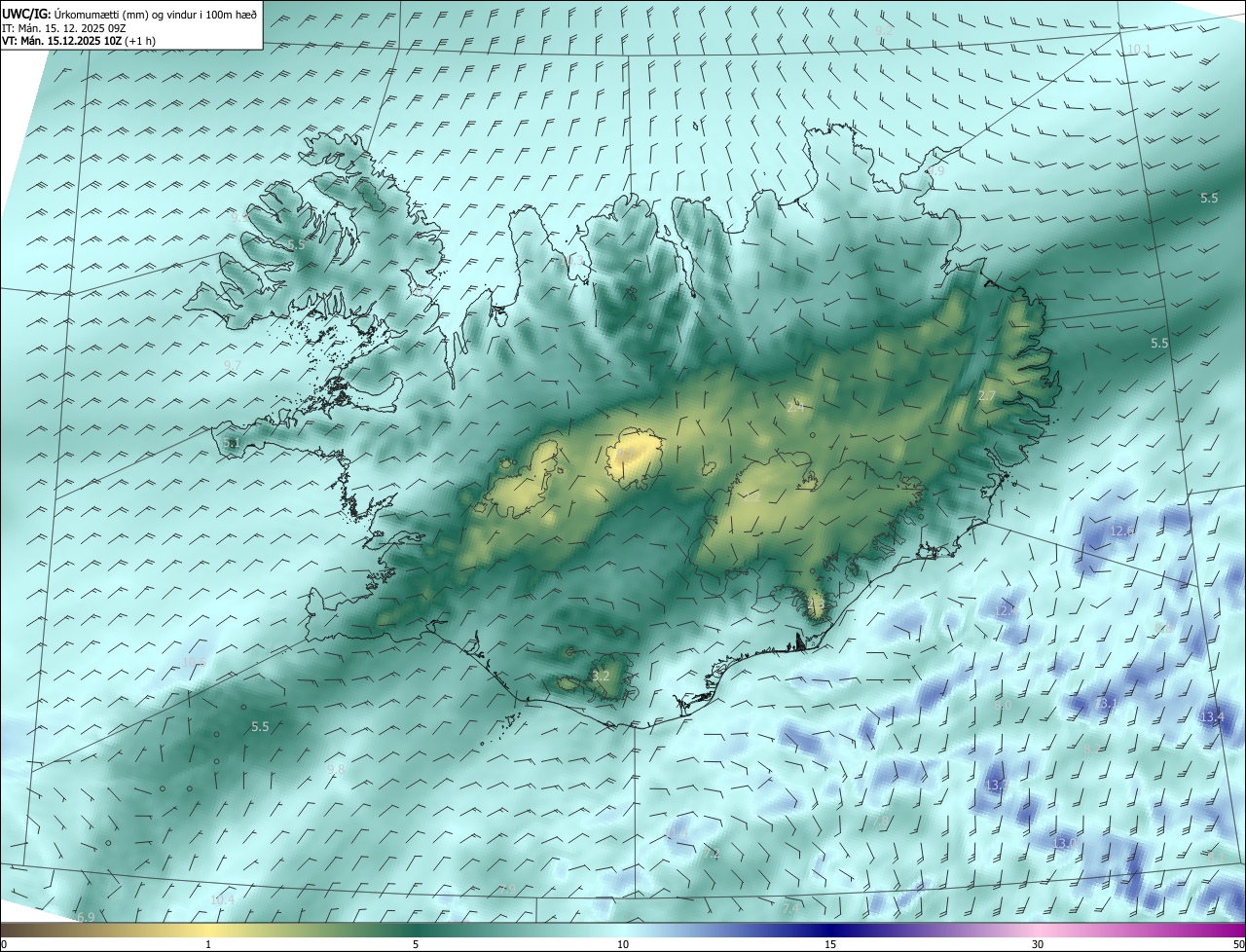
Task: Click the 6.9 value on the map
Action: [86, 917]
